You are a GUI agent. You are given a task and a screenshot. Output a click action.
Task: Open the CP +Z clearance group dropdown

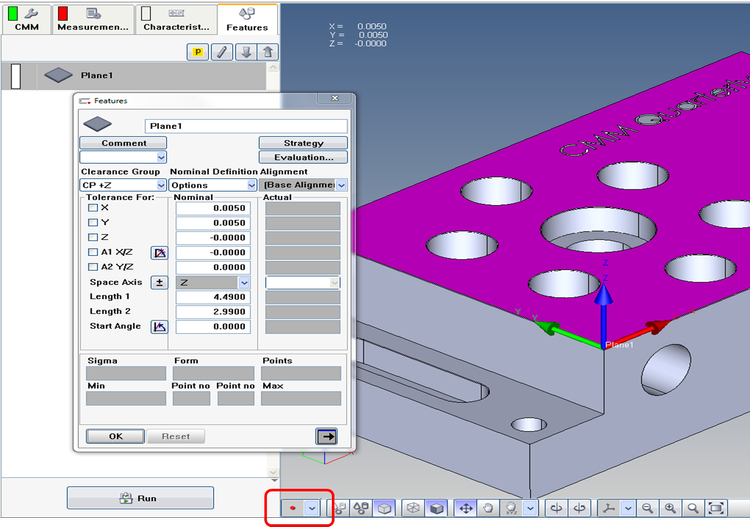coord(161,185)
